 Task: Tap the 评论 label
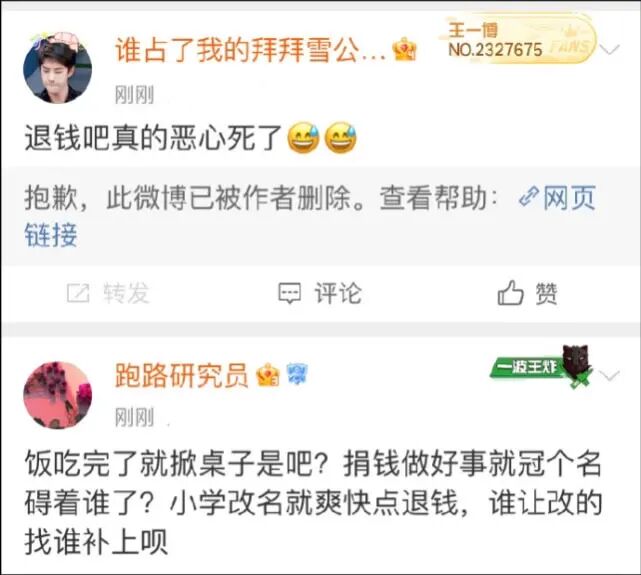[x=338, y=293]
